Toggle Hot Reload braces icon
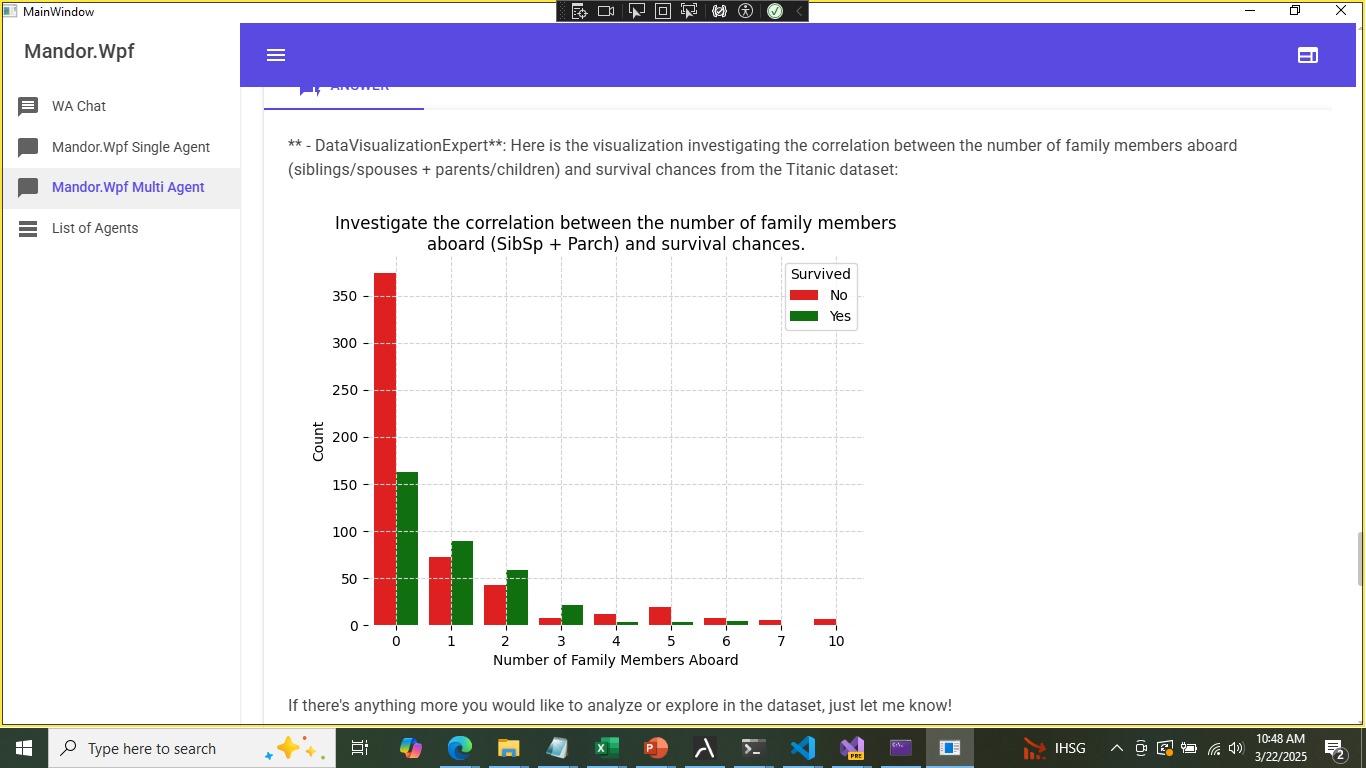This screenshot has width=1366, height=768. (x=718, y=11)
